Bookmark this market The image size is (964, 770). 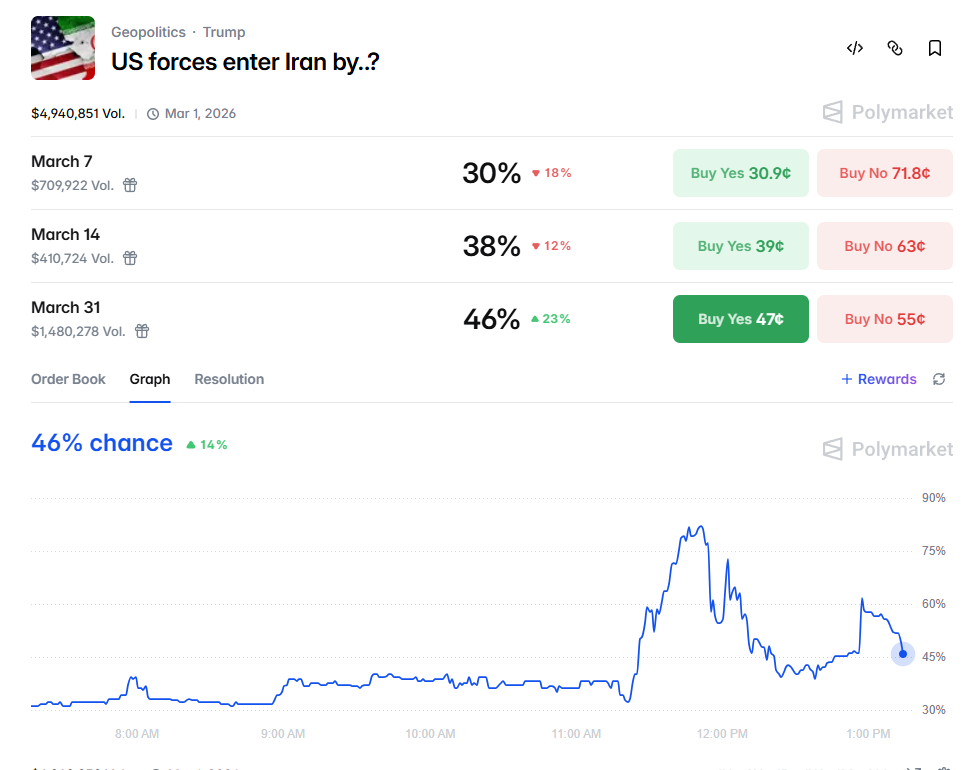[934, 48]
